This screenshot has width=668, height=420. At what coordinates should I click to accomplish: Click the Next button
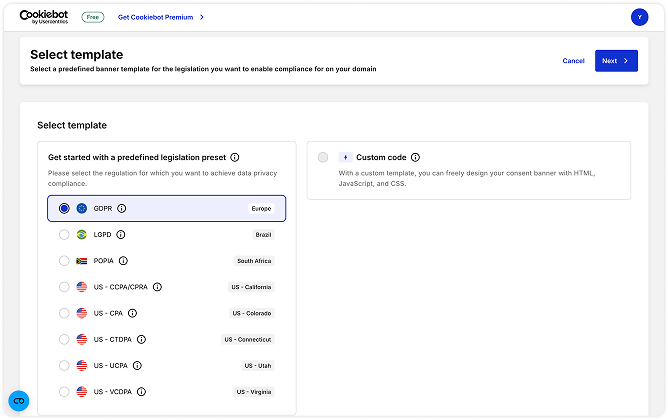click(615, 61)
